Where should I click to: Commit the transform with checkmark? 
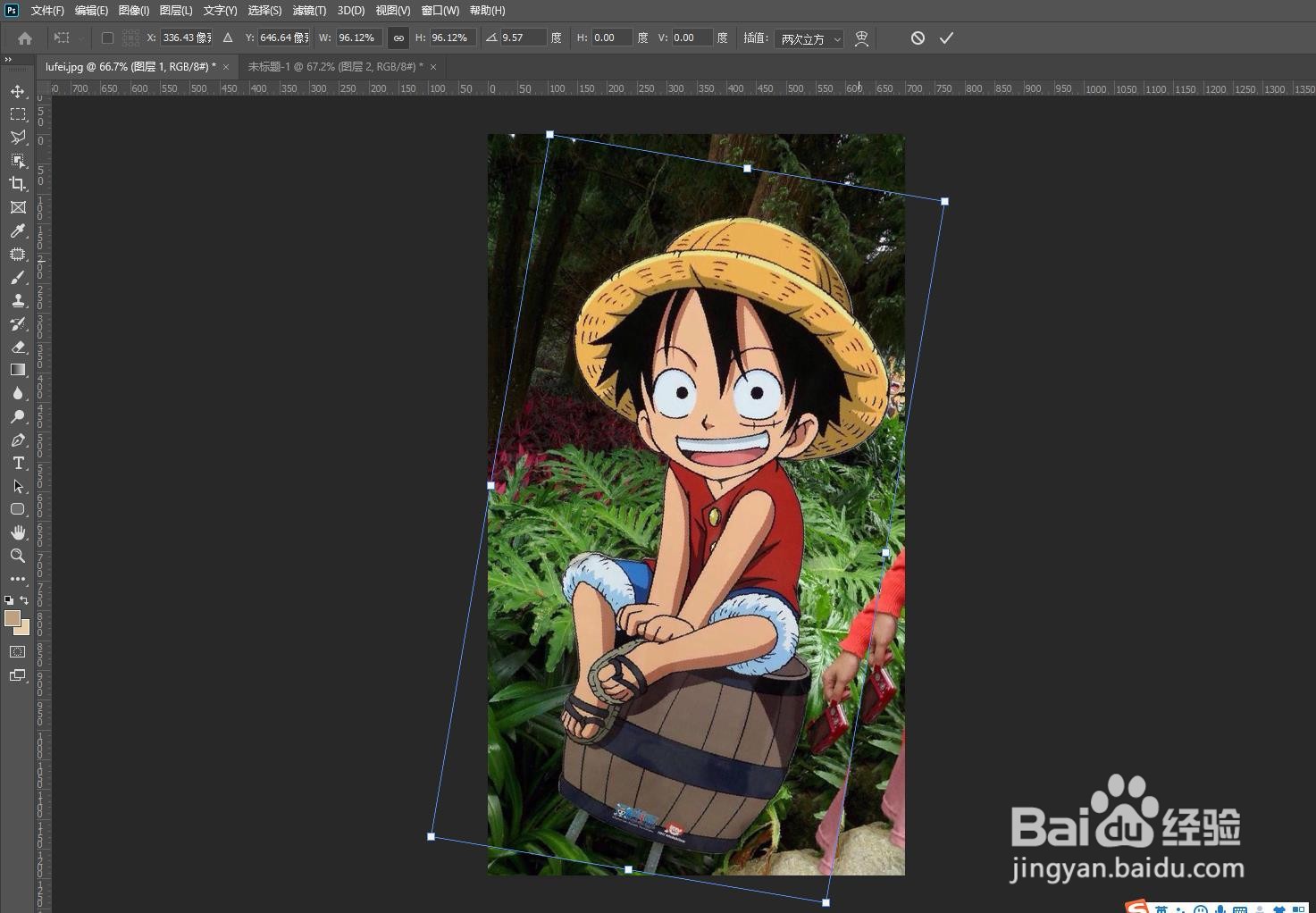[x=946, y=38]
